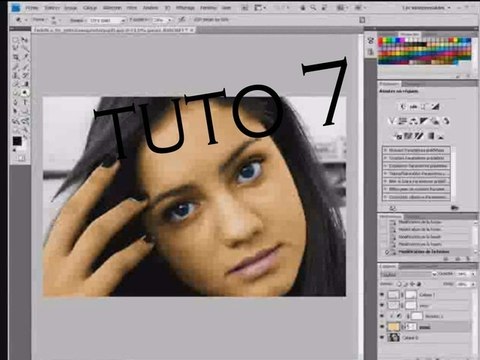
Task: Open the Calque menu
Action: pyautogui.click(x=90, y=7)
